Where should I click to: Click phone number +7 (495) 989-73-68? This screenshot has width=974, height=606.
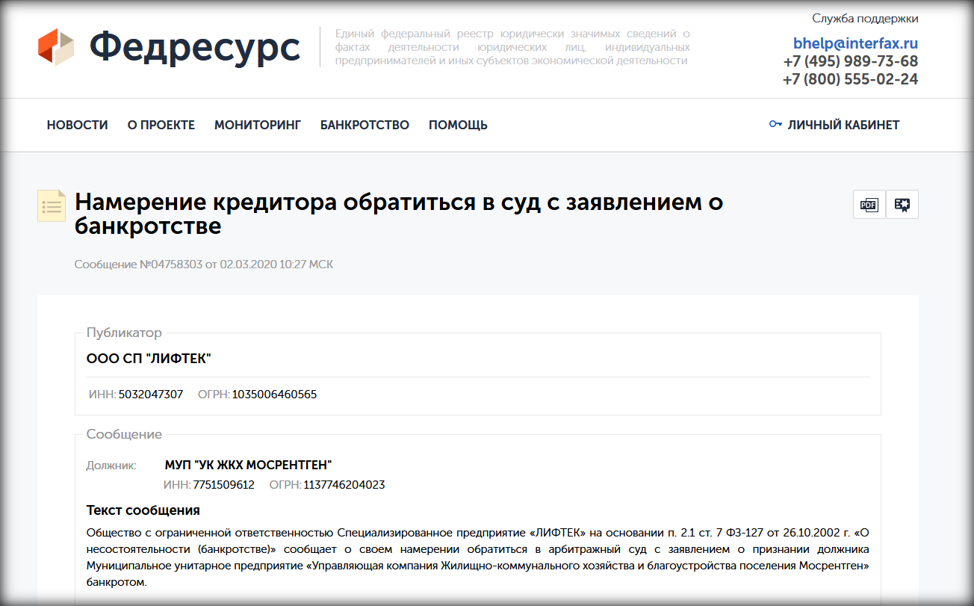click(x=850, y=61)
